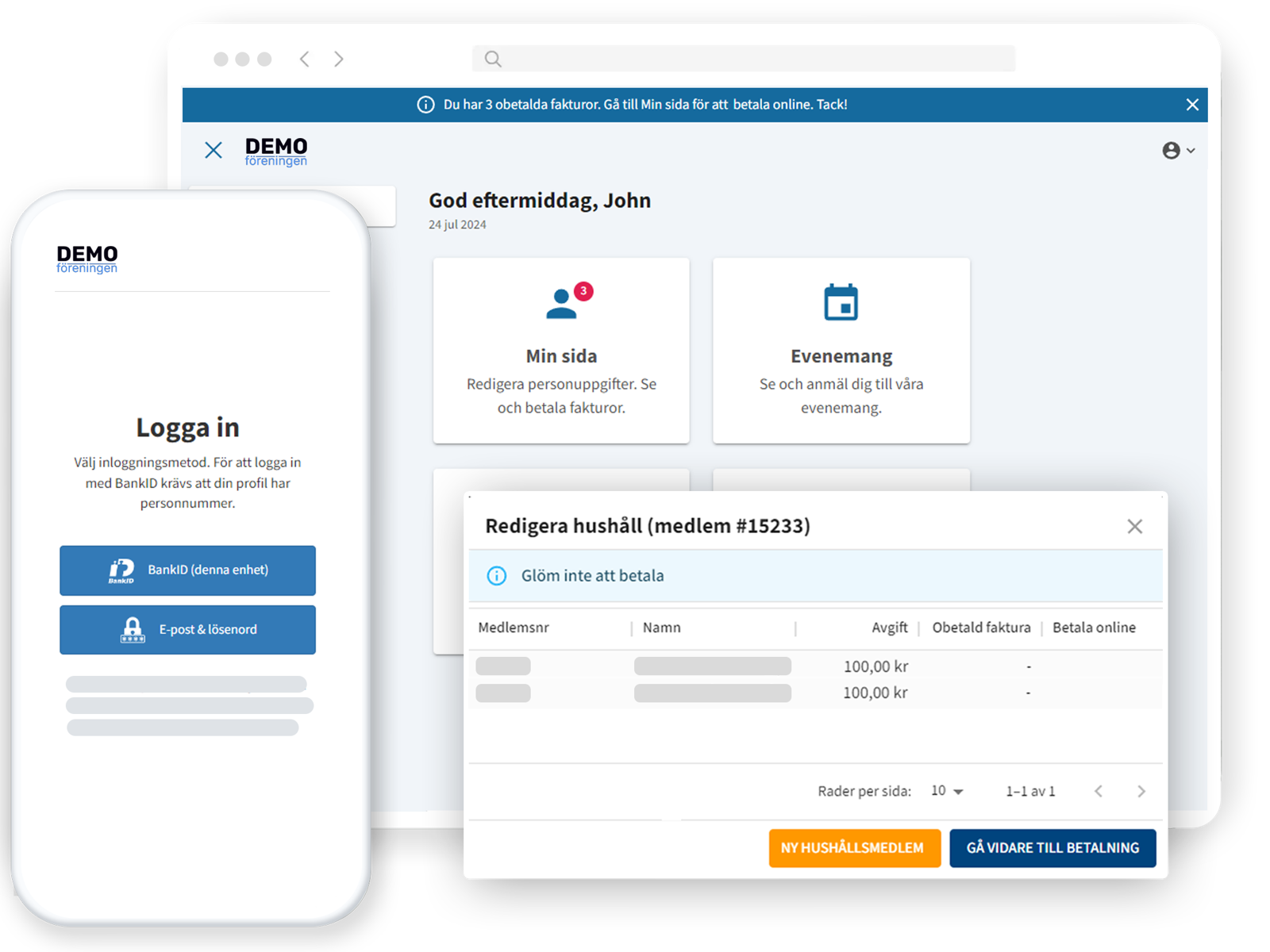Click the search magnifier icon in address bar
The image size is (1270, 952).
493,59
